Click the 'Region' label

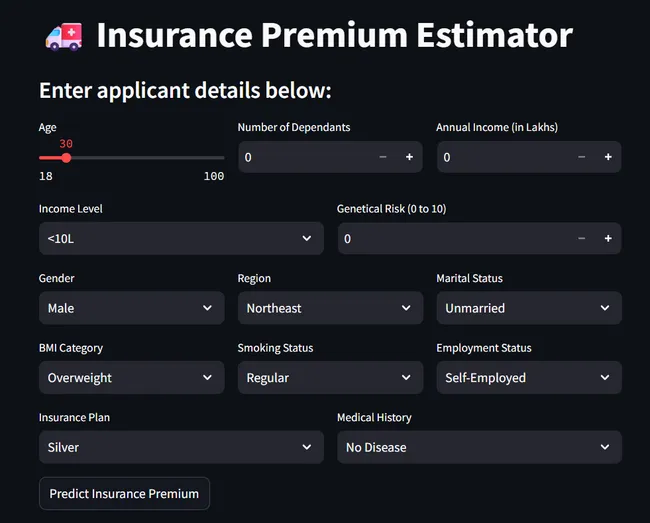254,278
